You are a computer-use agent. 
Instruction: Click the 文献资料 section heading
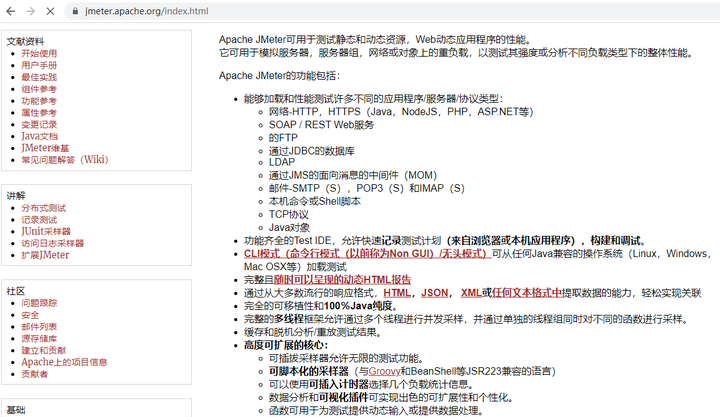tap(25, 41)
